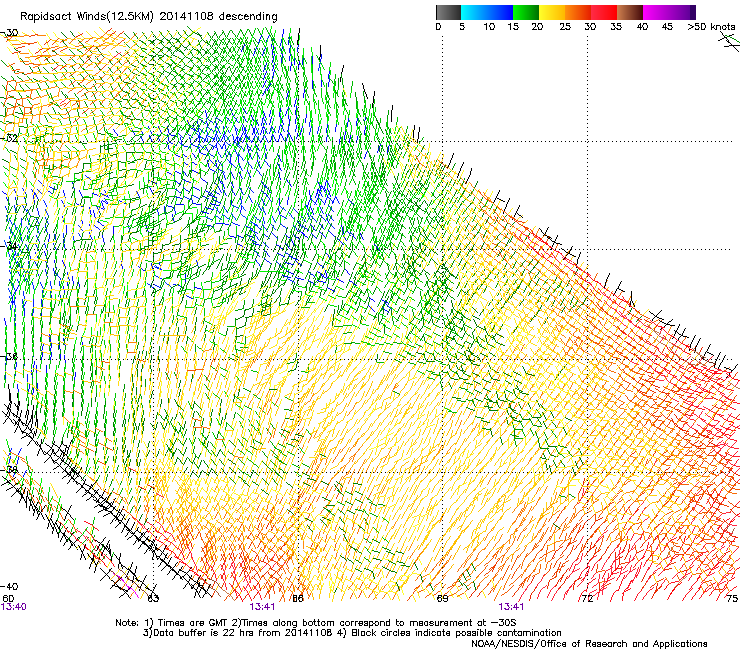Screen dimensions: 740x650
Task: Click the ">50 knots" legend label
Action: click(711, 26)
